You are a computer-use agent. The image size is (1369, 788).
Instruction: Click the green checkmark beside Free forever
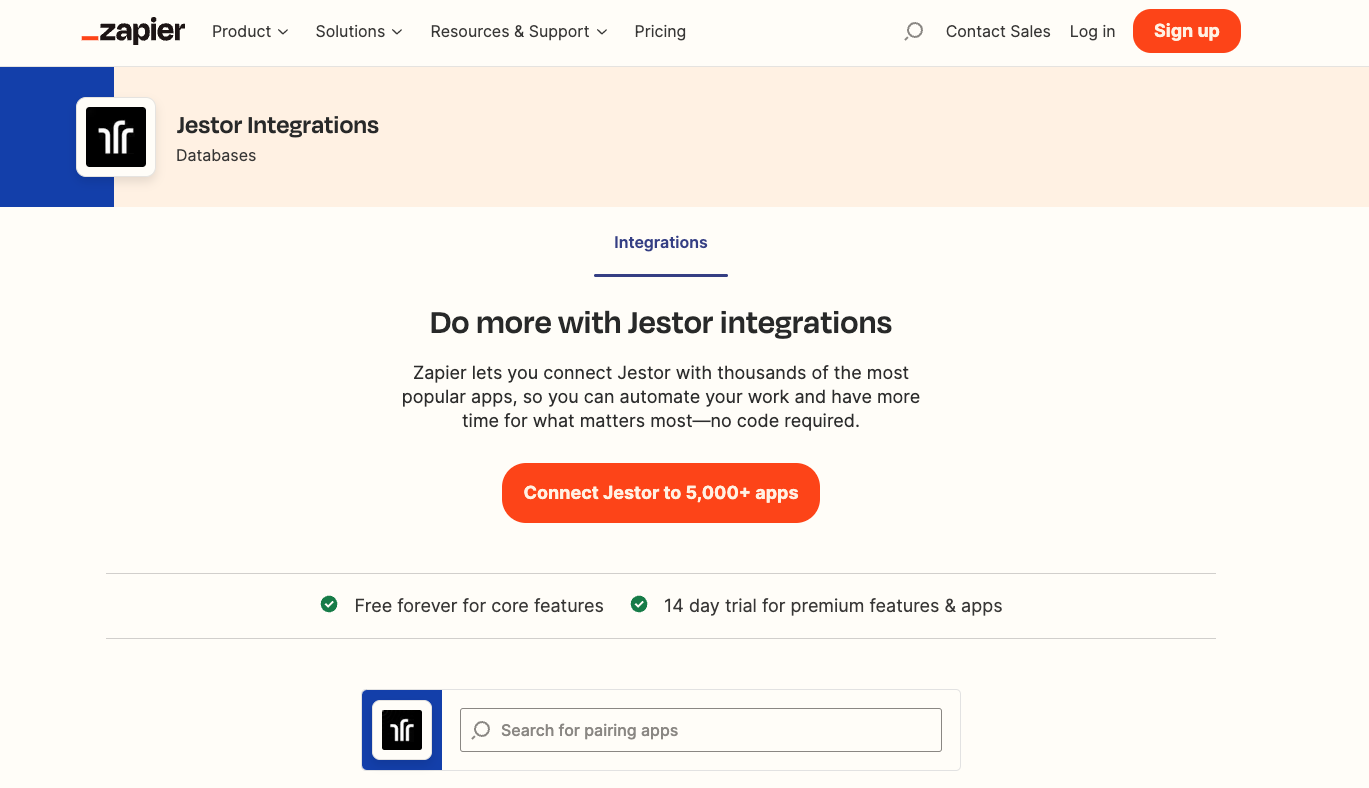pyautogui.click(x=329, y=604)
